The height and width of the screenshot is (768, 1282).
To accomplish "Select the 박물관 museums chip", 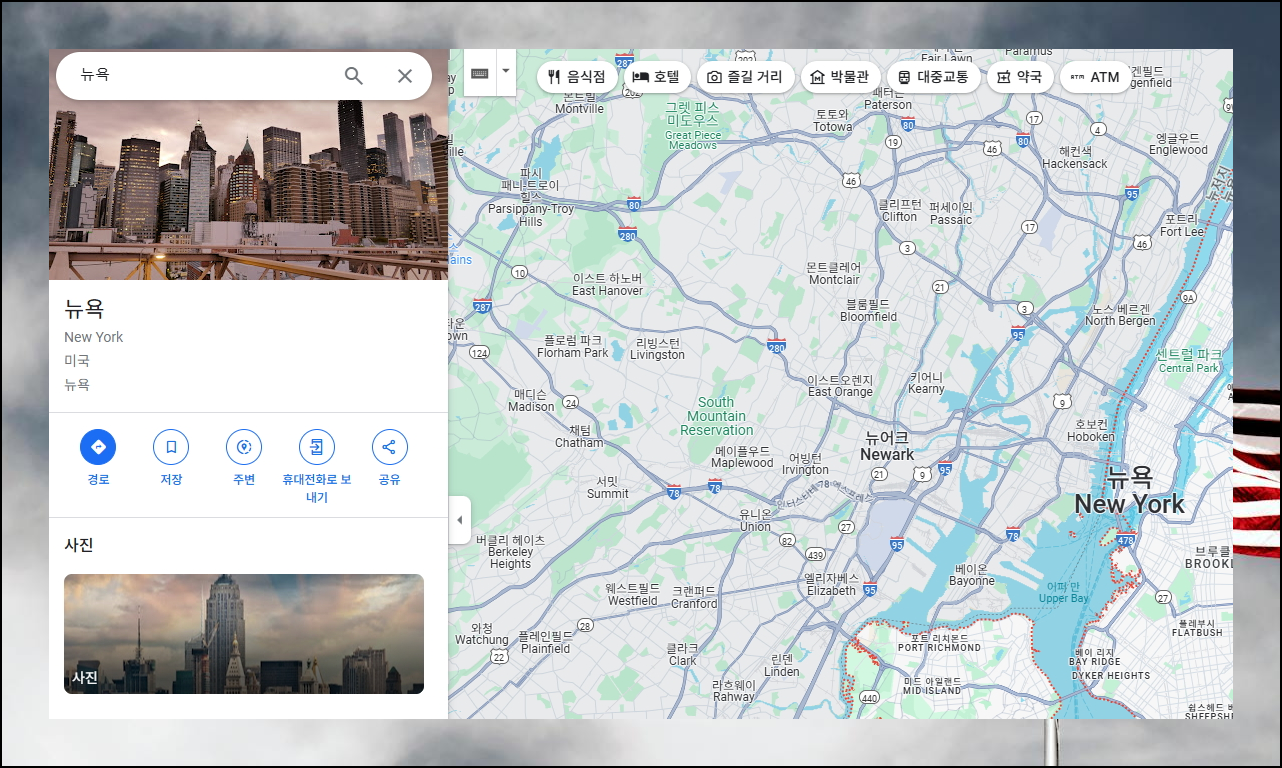I will (840, 77).
